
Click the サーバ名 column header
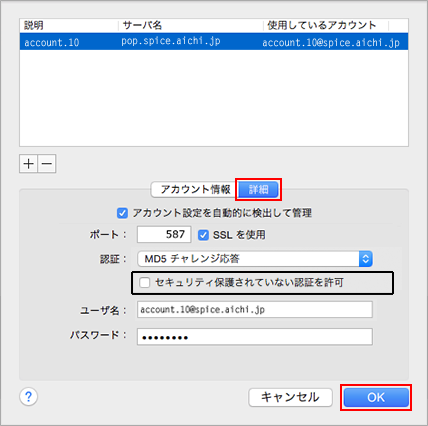(x=142, y=25)
